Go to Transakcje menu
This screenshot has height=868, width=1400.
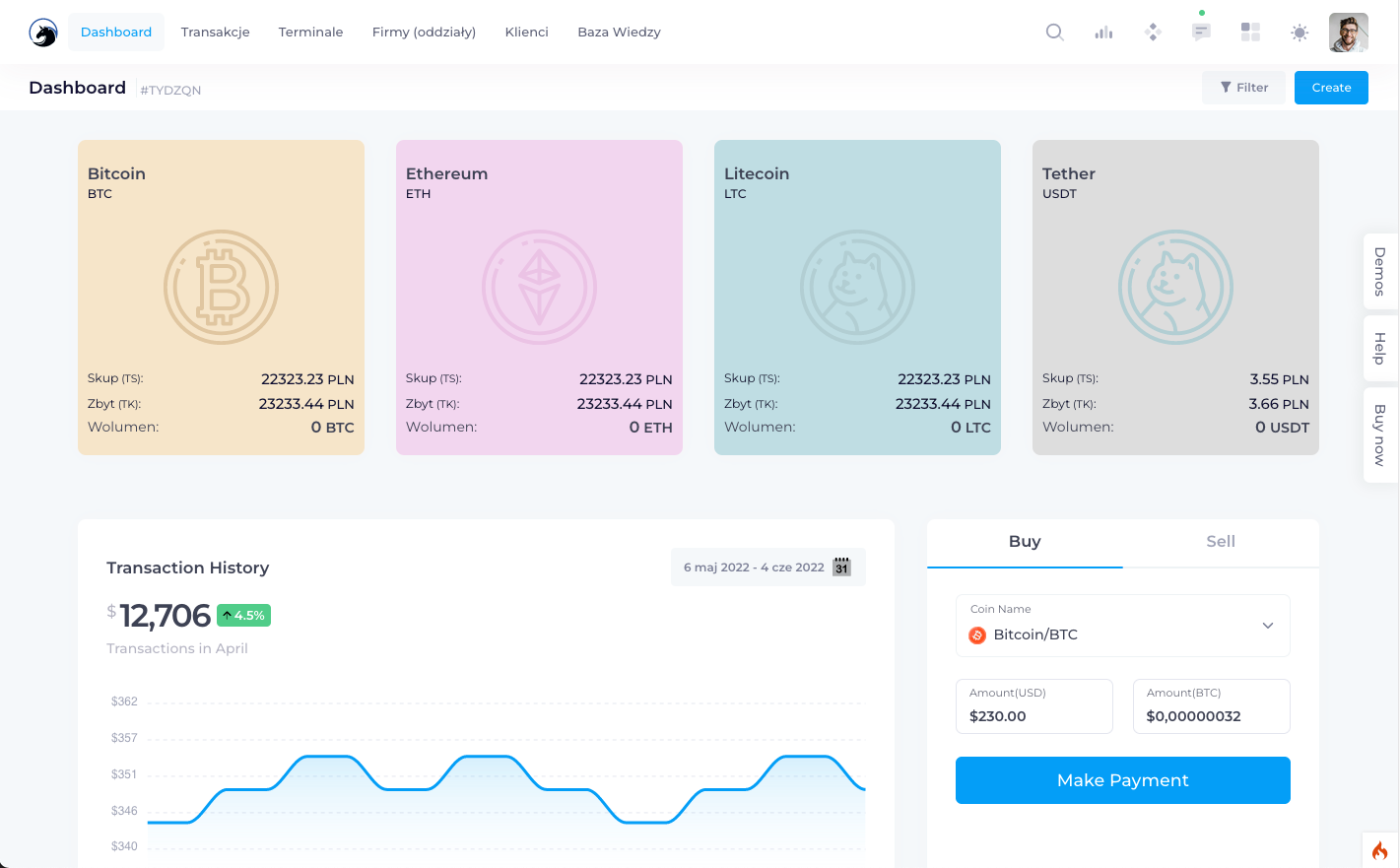pyautogui.click(x=216, y=33)
